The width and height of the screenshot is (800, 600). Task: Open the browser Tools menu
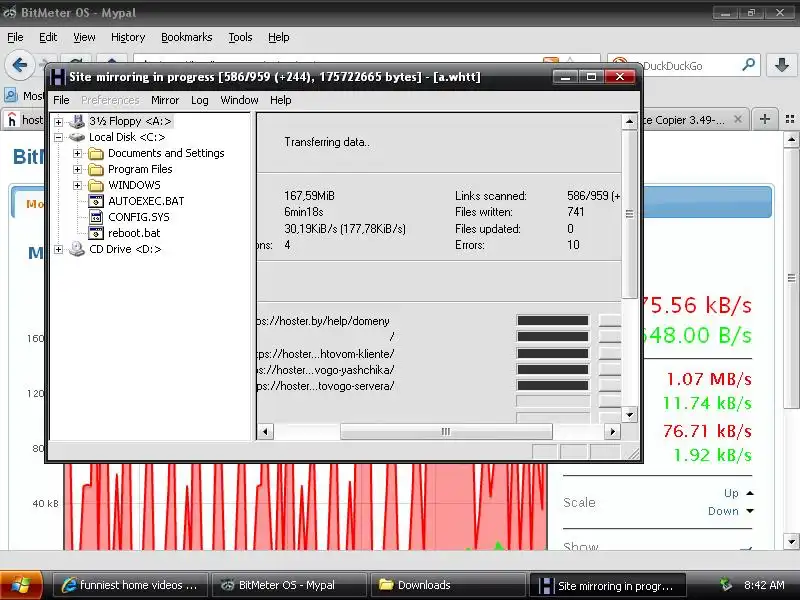tap(240, 37)
